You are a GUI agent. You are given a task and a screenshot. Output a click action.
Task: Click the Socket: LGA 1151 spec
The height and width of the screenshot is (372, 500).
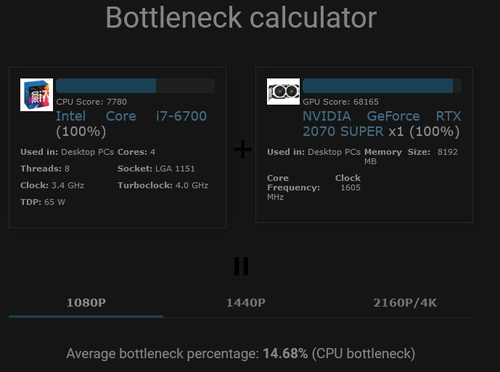pyautogui.click(x=156, y=169)
